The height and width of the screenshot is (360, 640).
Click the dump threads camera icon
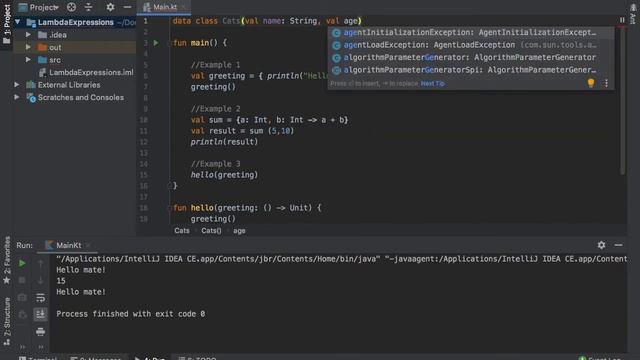(22, 298)
